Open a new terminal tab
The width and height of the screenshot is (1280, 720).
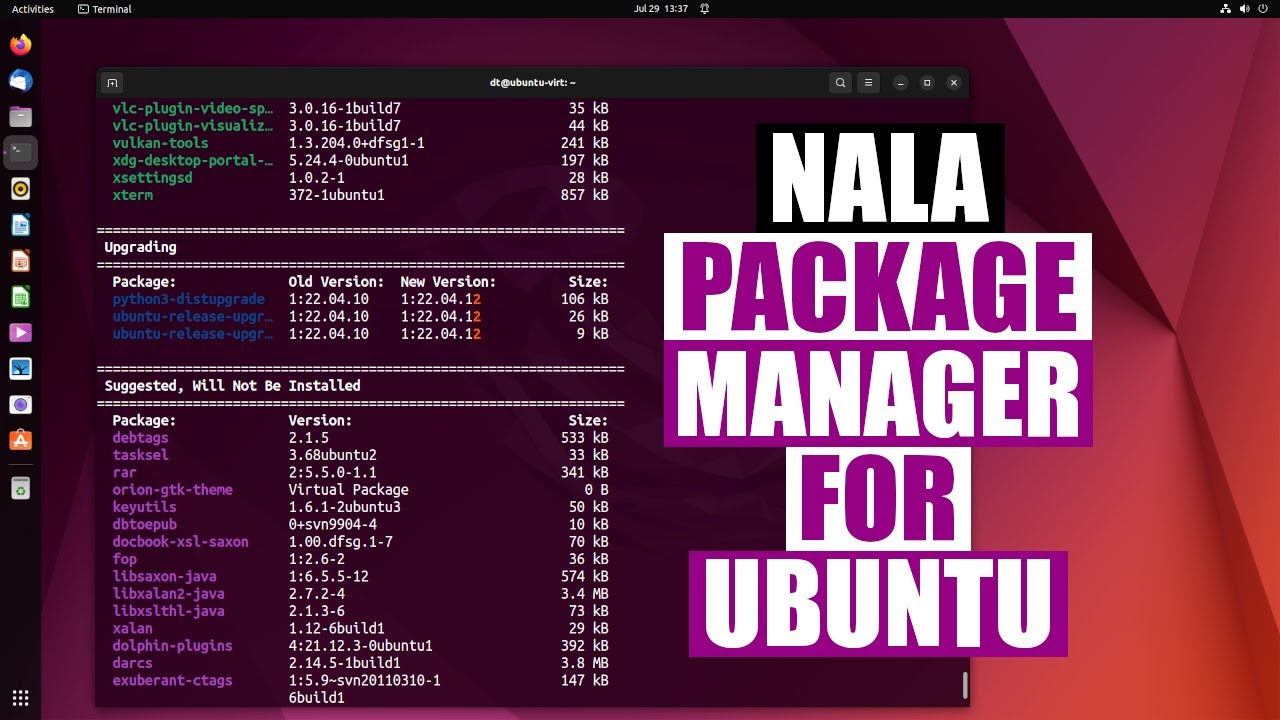click(x=113, y=83)
